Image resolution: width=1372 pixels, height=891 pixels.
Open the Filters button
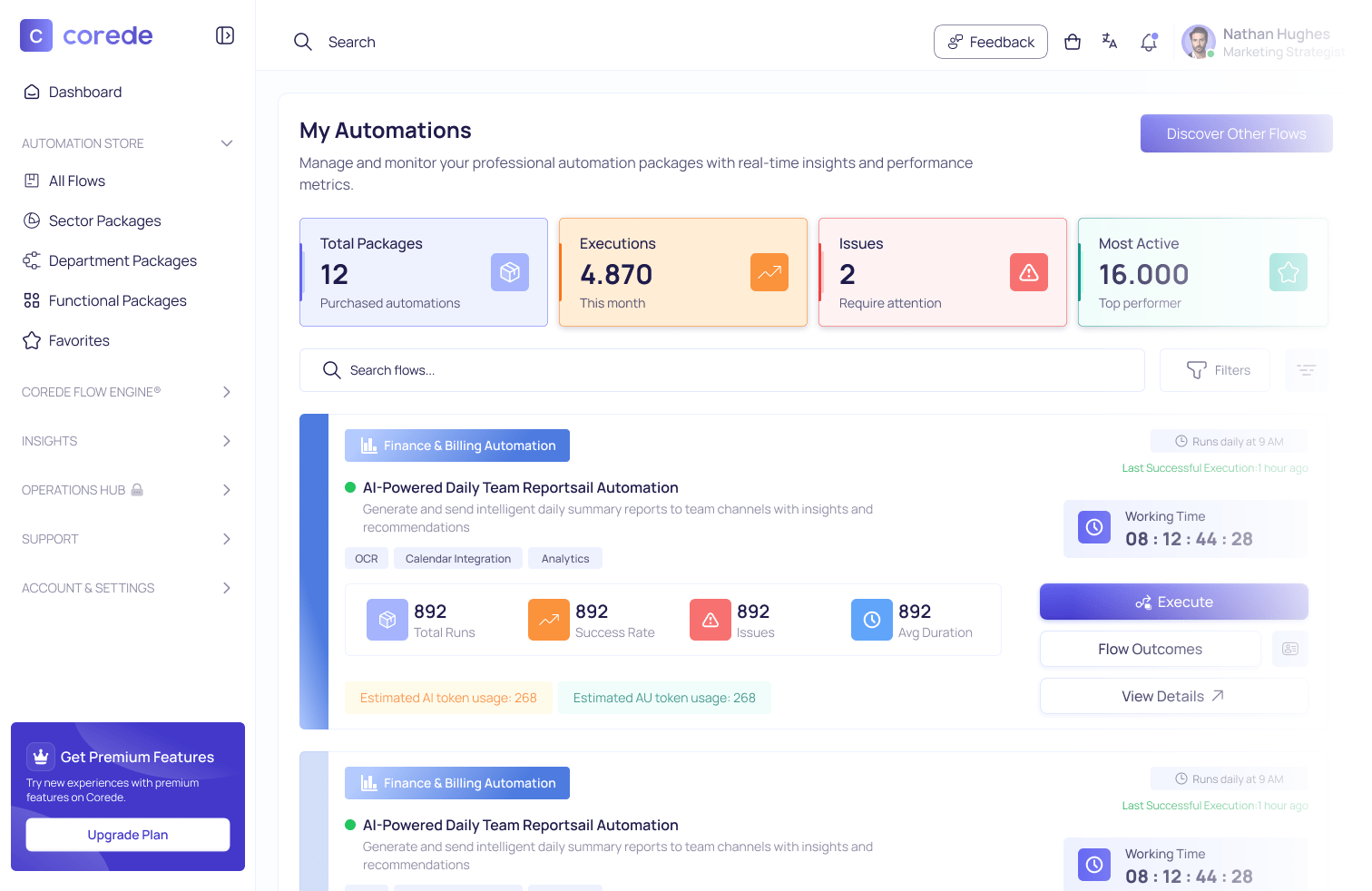click(1215, 370)
